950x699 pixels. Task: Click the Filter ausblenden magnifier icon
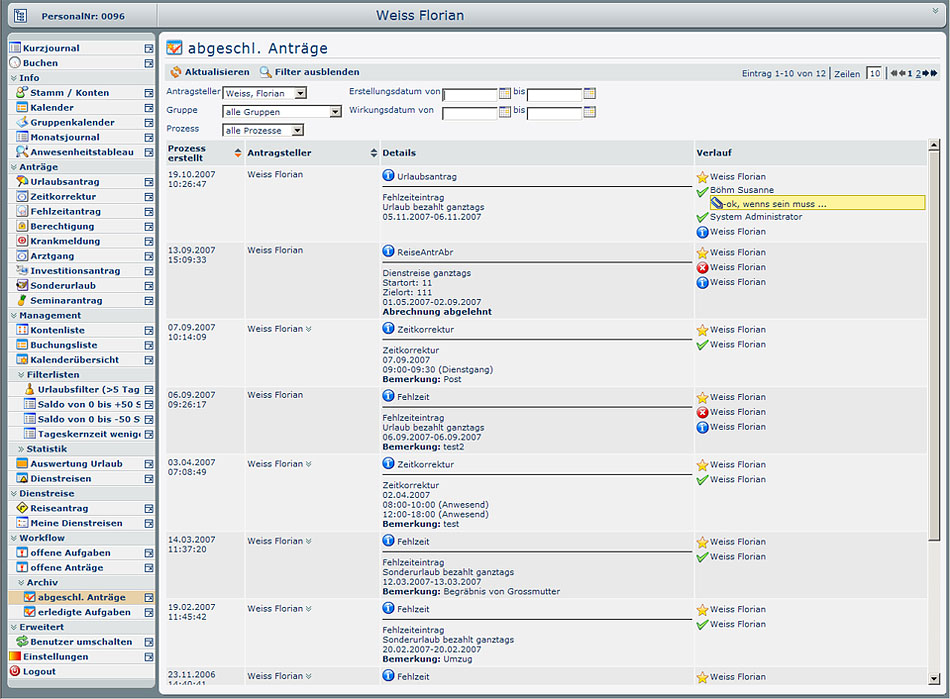click(x=265, y=72)
